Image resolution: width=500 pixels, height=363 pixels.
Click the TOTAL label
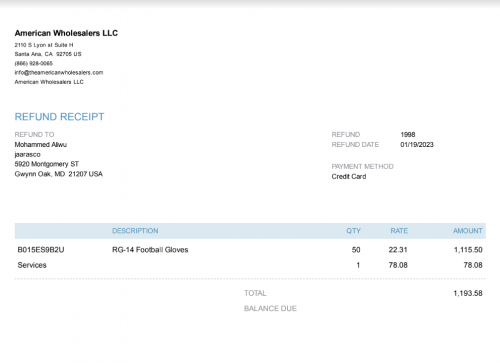click(x=255, y=293)
